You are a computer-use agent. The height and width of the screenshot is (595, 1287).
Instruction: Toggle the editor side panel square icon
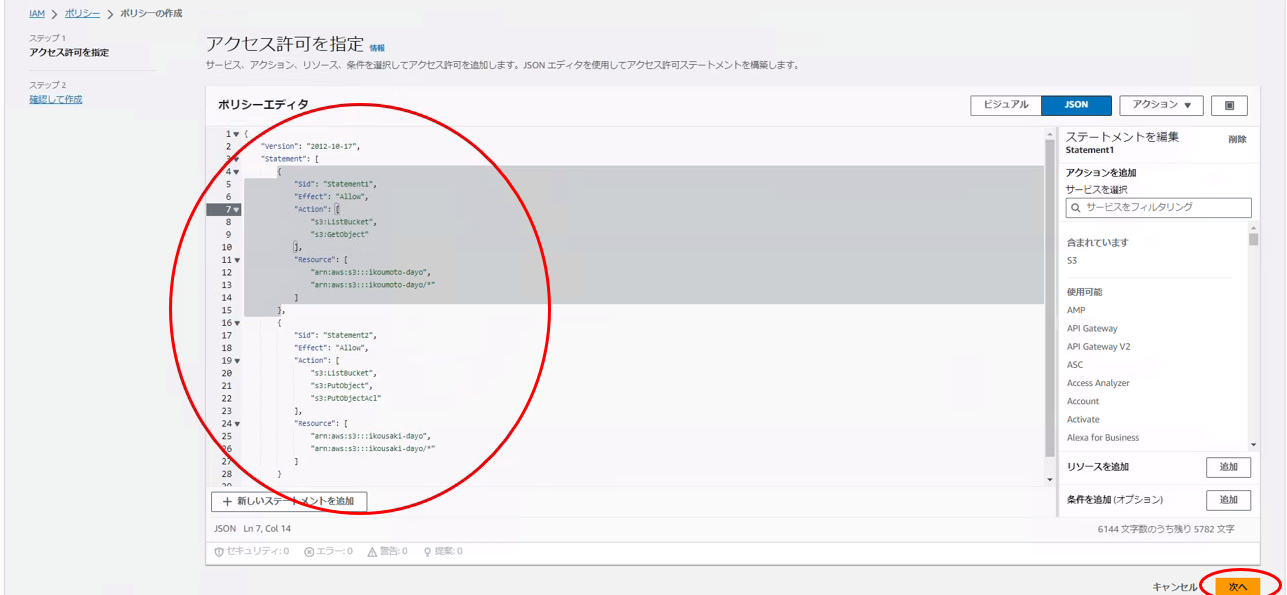click(1229, 105)
